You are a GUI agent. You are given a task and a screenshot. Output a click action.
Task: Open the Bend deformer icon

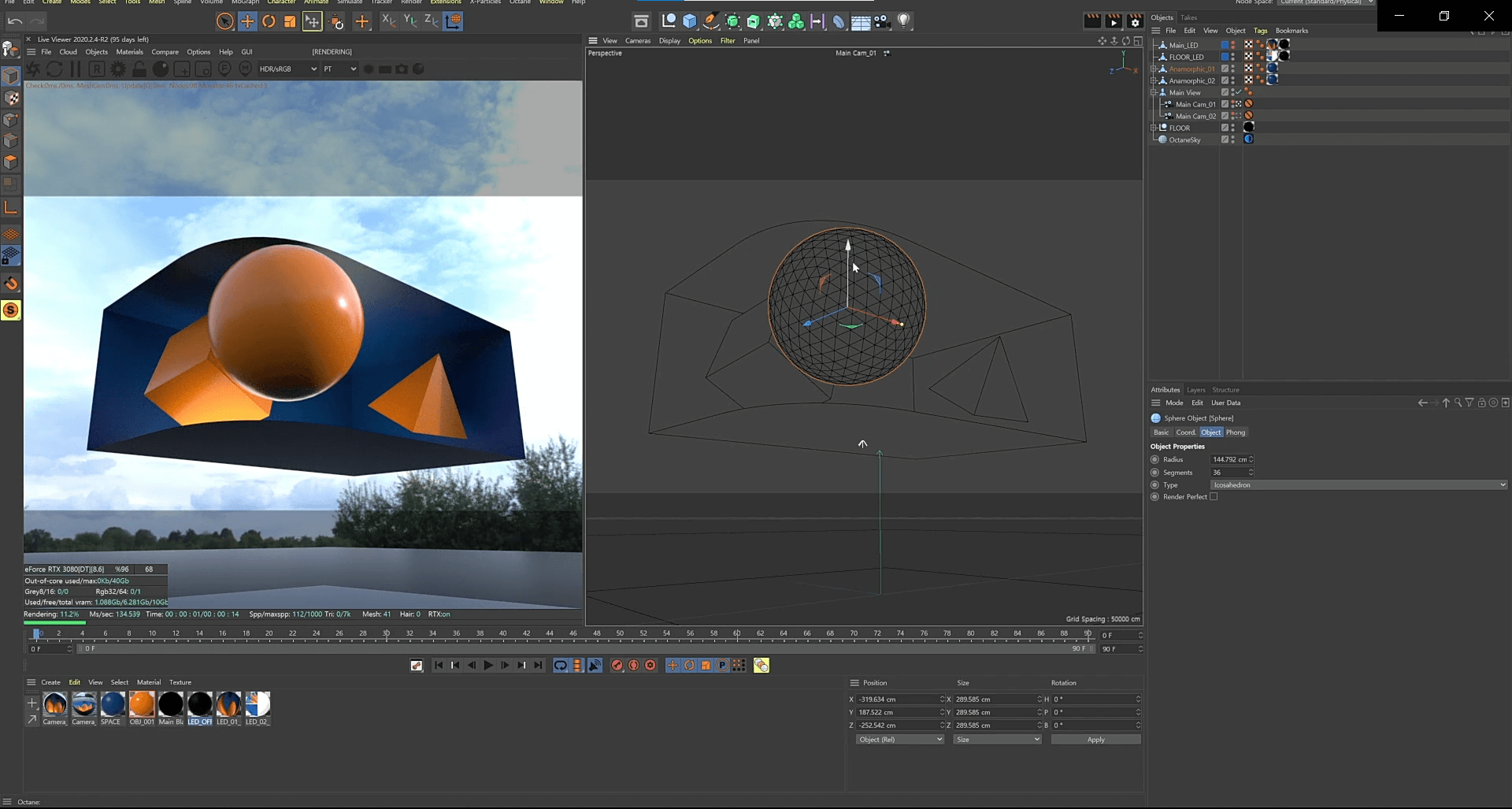pyautogui.click(x=839, y=21)
